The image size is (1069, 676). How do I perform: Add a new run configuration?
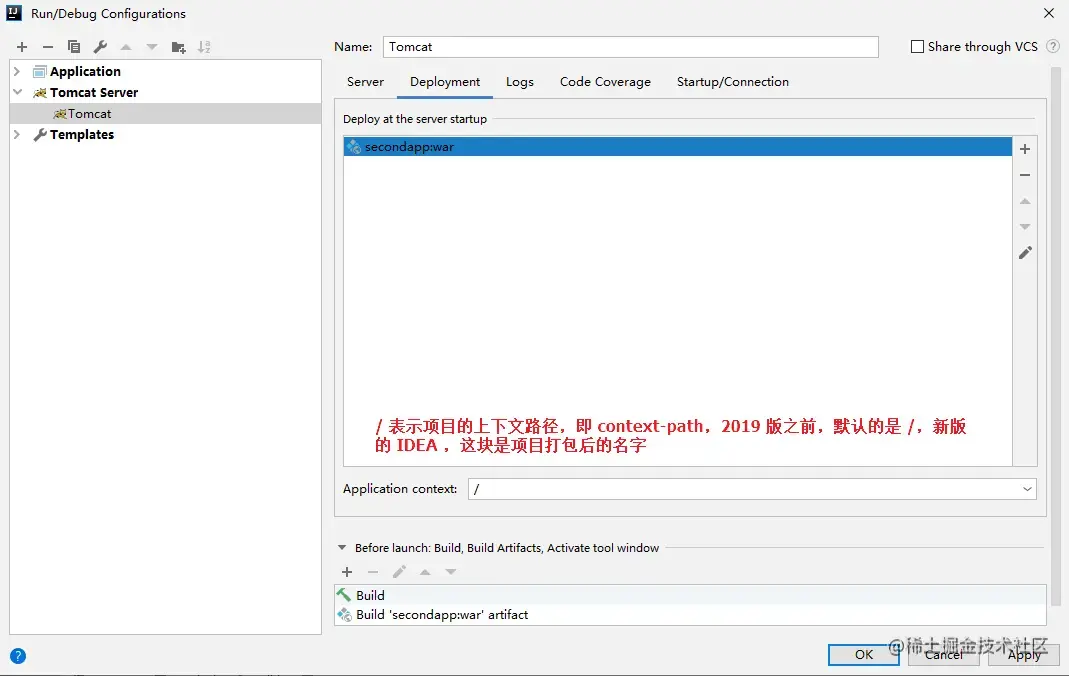(x=22, y=47)
